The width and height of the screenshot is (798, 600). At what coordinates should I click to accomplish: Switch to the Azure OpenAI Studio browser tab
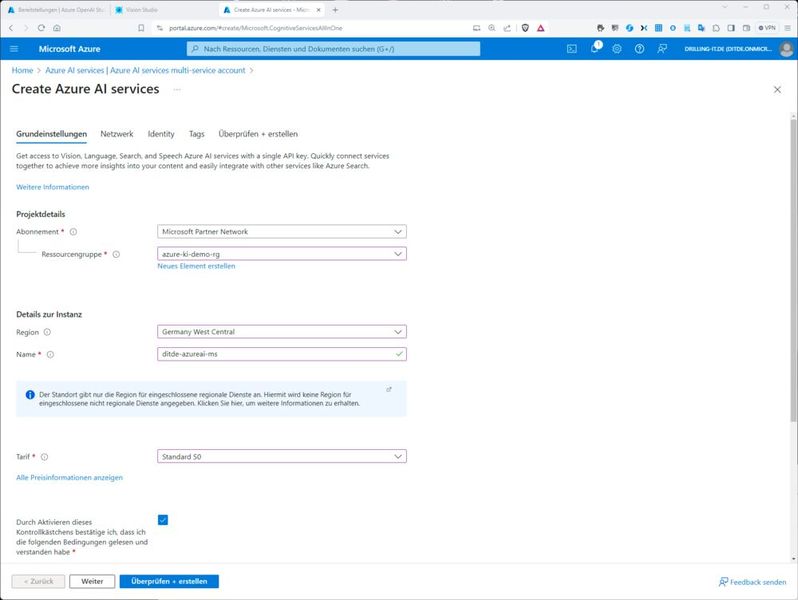(56, 10)
